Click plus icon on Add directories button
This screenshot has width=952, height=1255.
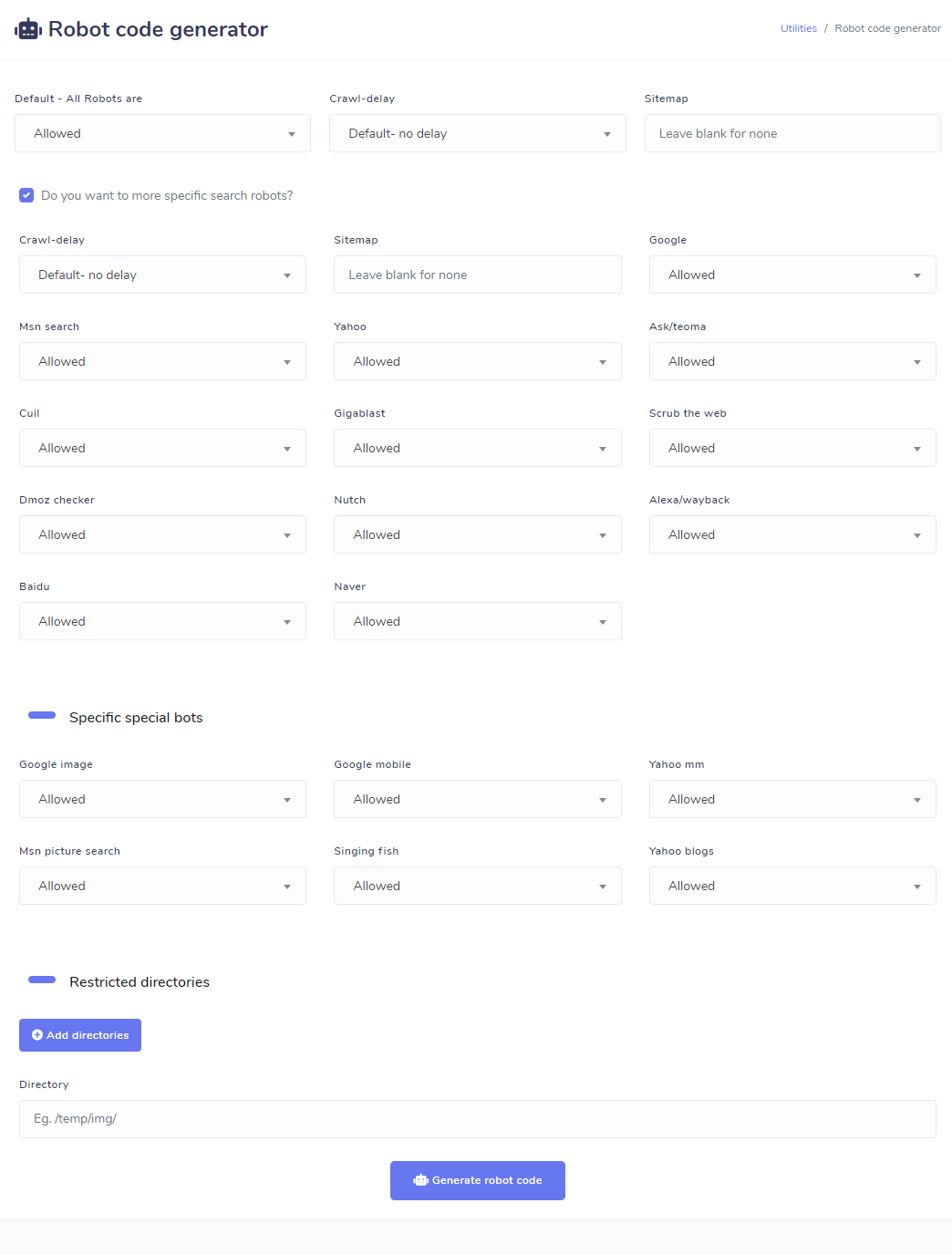tap(37, 1035)
